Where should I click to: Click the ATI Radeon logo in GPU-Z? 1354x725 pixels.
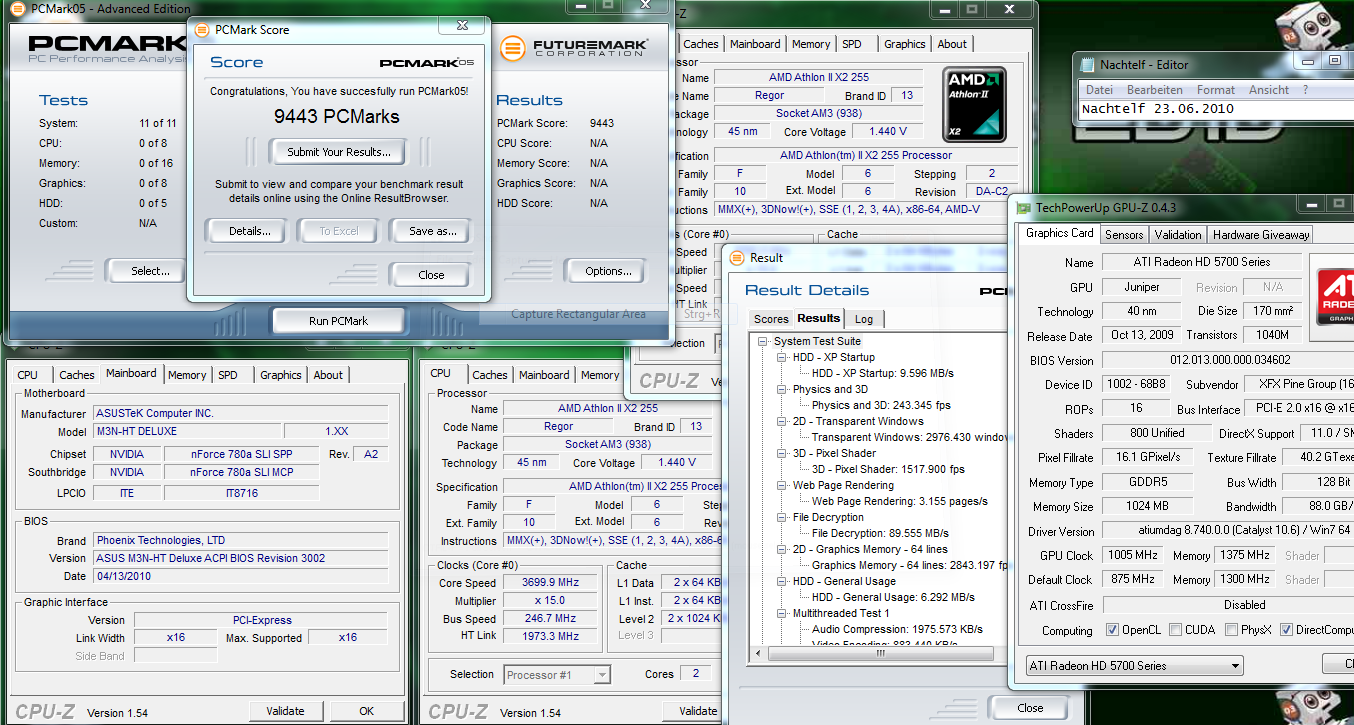click(x=1334, y=296)
